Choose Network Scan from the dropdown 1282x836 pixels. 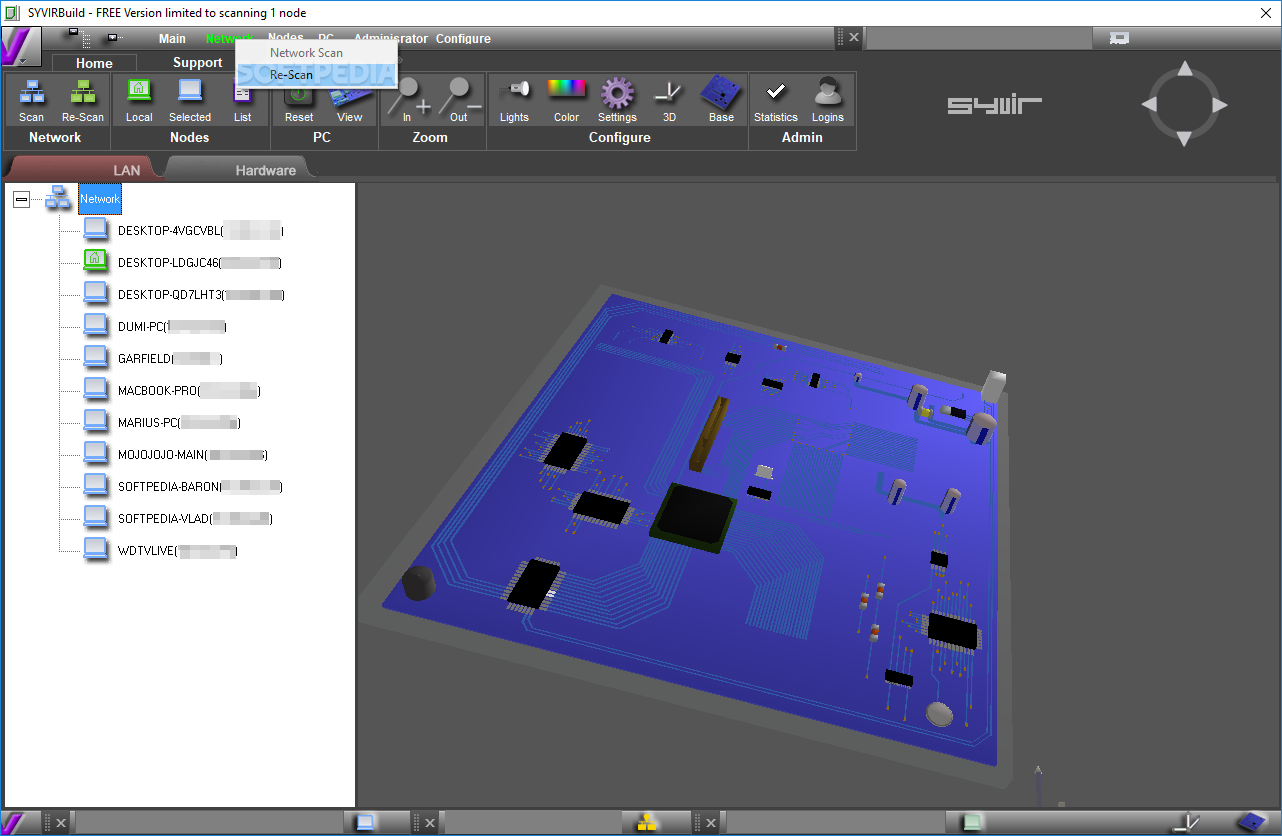[x=306, y=53]
